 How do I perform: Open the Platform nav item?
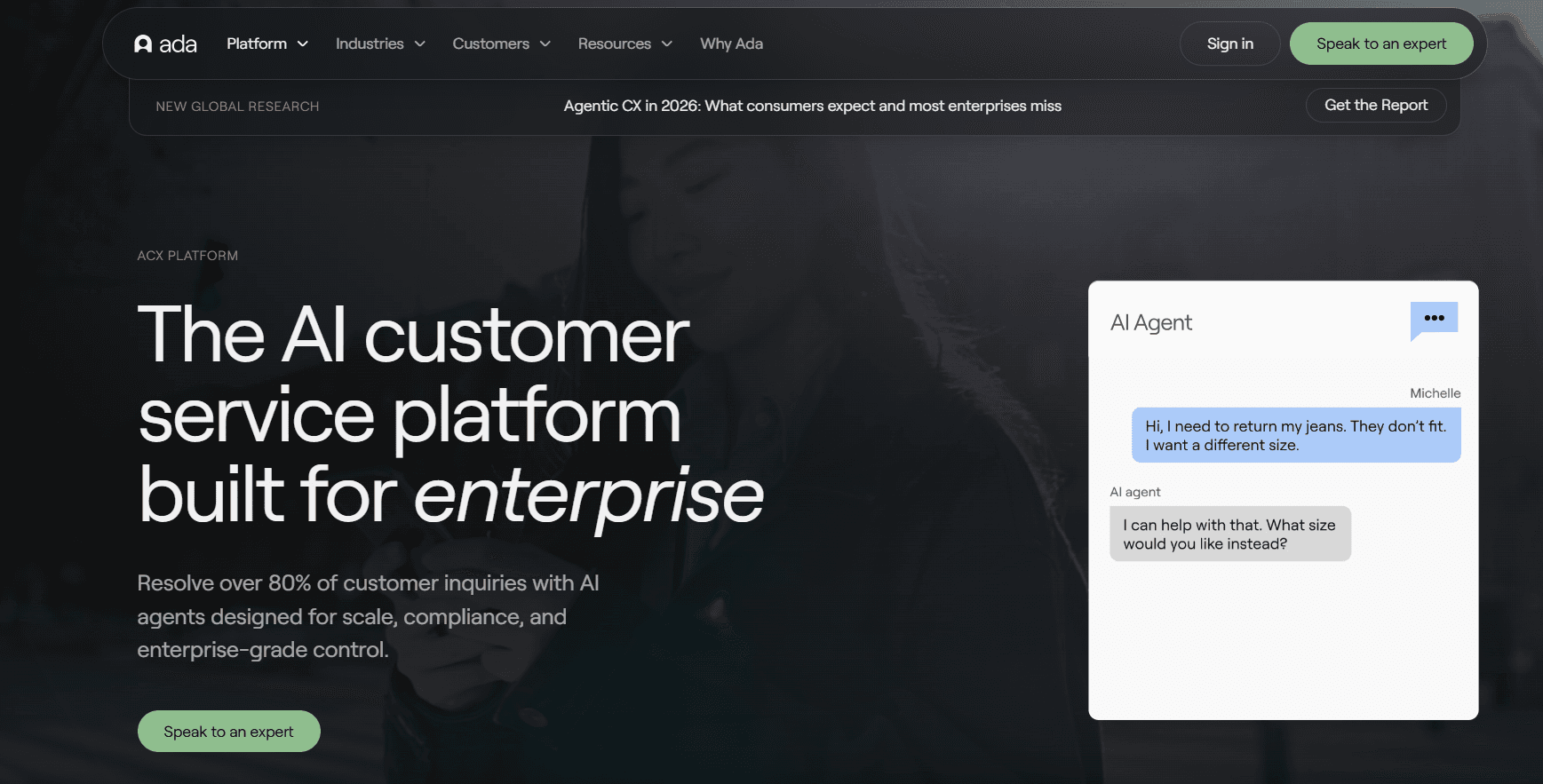click(257, 44)
